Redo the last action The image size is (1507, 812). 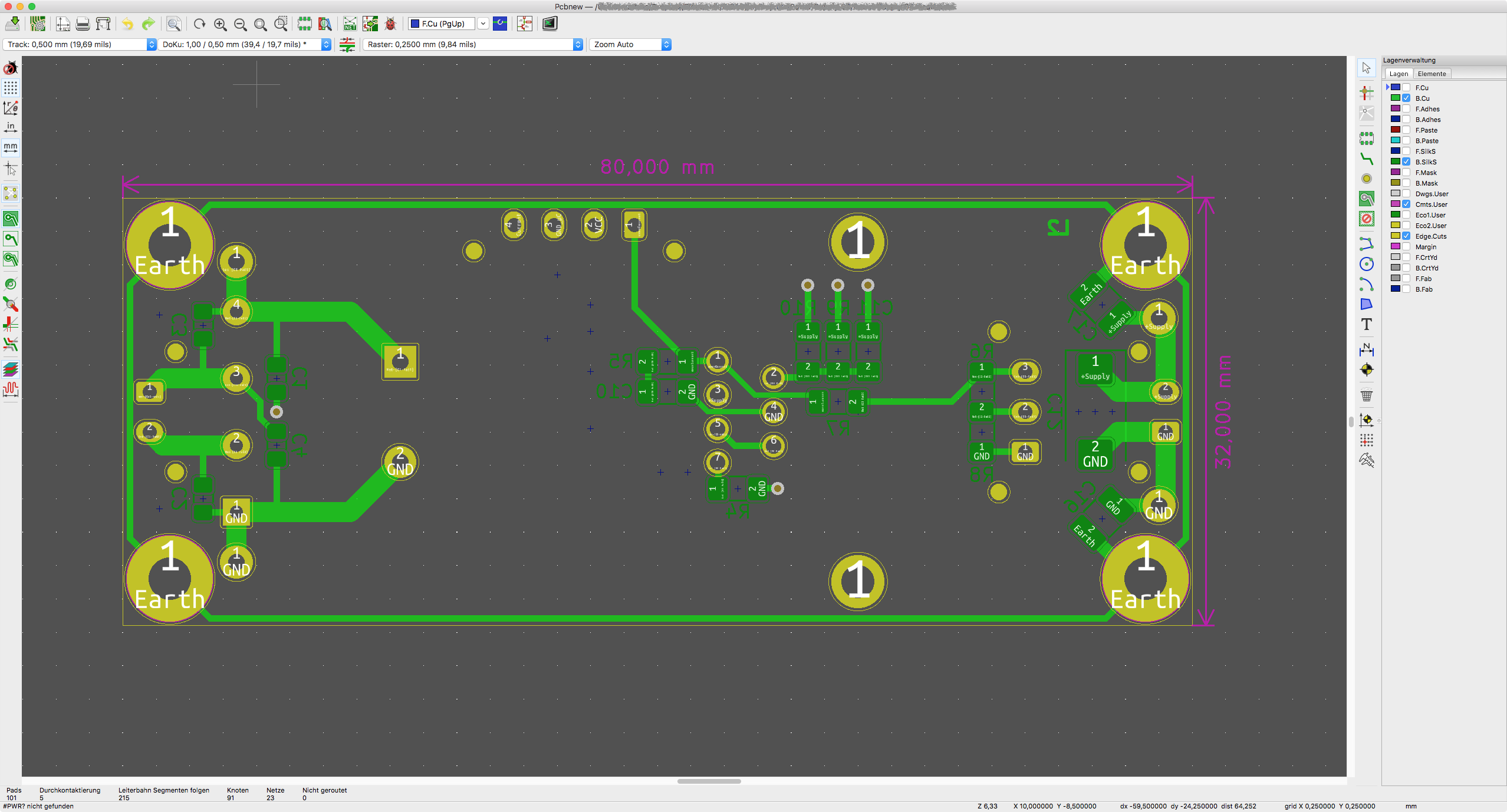tap(148, 24)
